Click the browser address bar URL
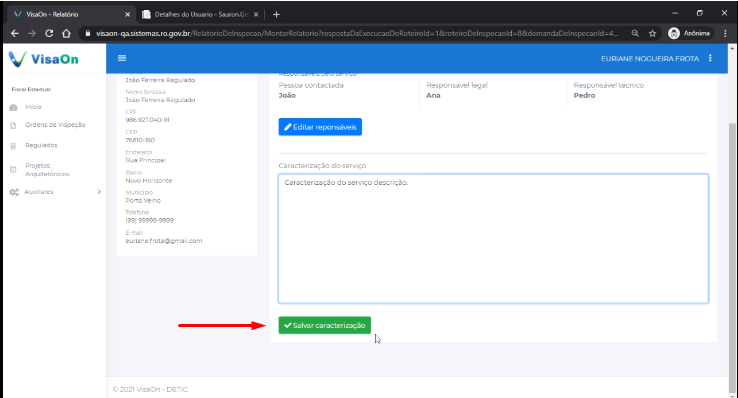Viewport: 738px width, 398px height. [357, 33]
